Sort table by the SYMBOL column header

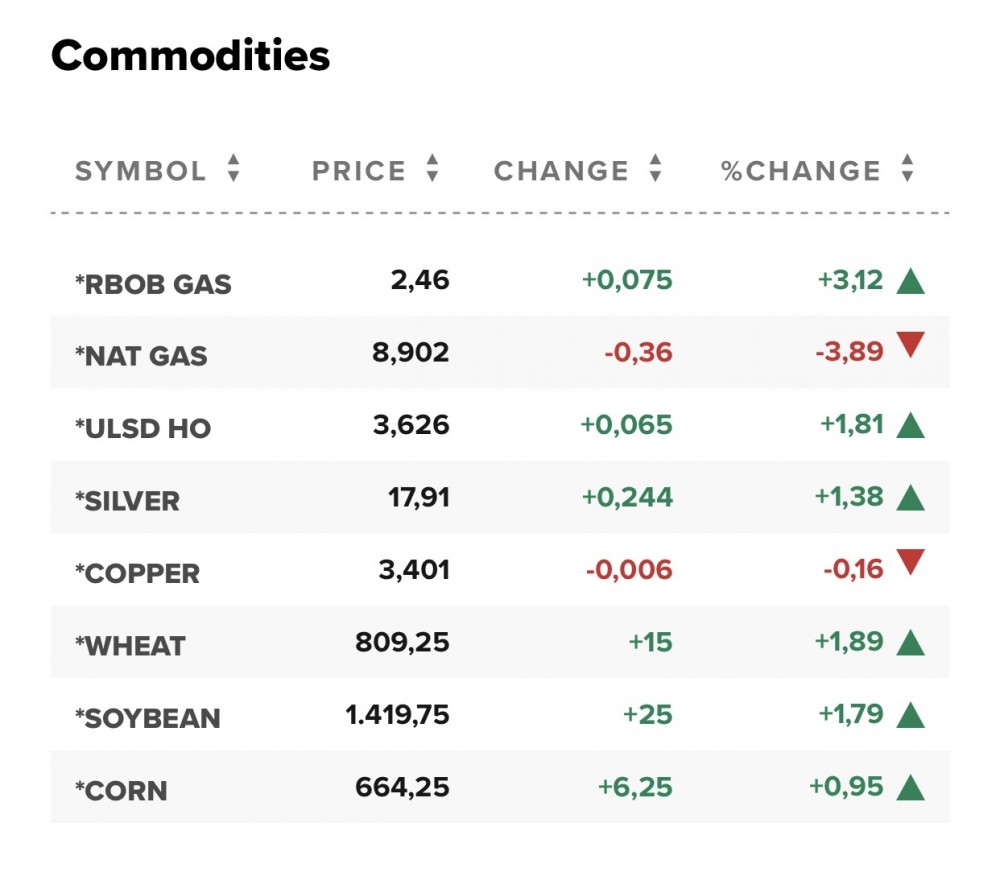[x=141, y=171]
